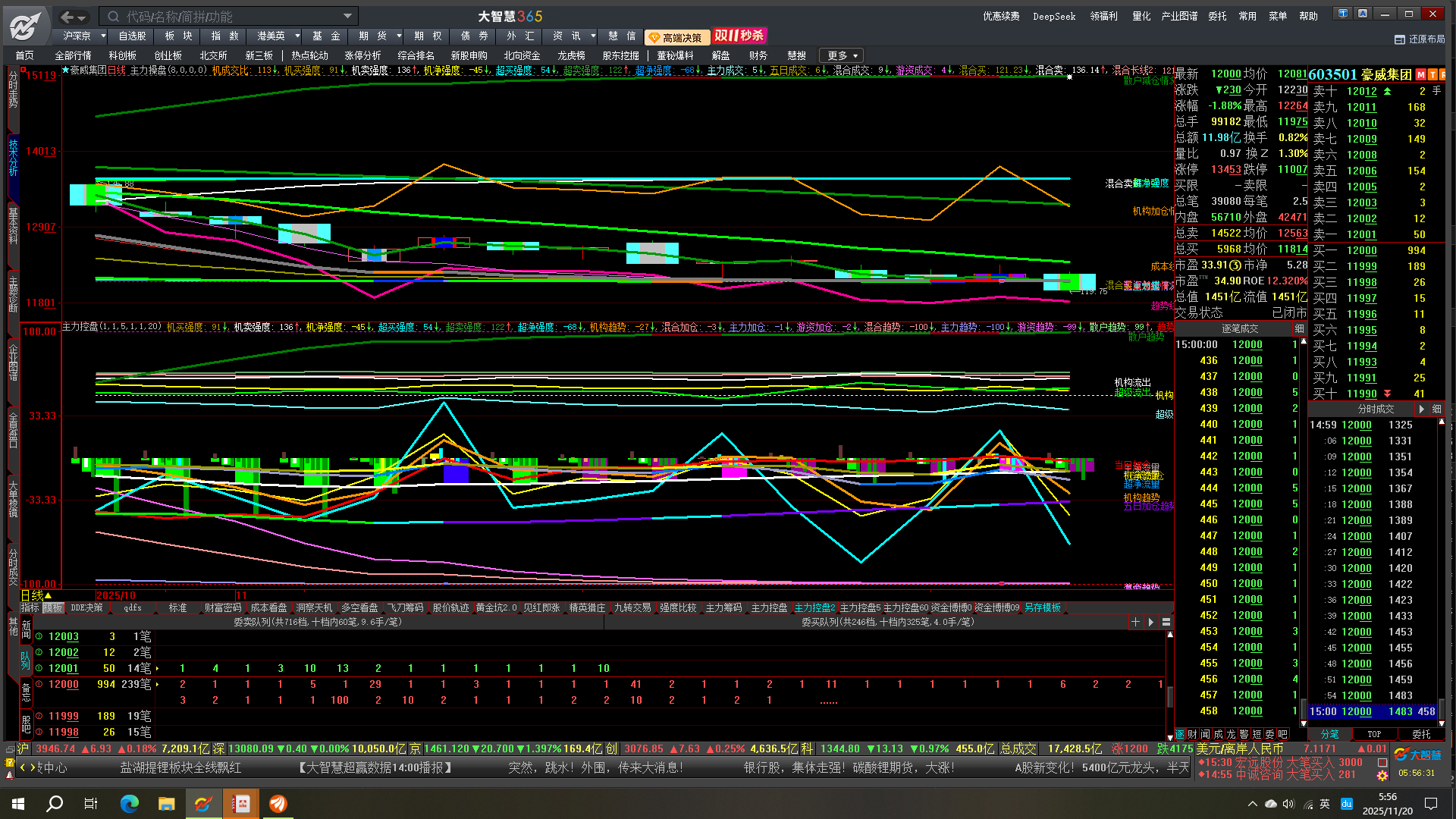Image resolution: width=1456 pixels, height=819 pixels.
Task: Click the yellow gear icon near clock
Action: 1382,775
